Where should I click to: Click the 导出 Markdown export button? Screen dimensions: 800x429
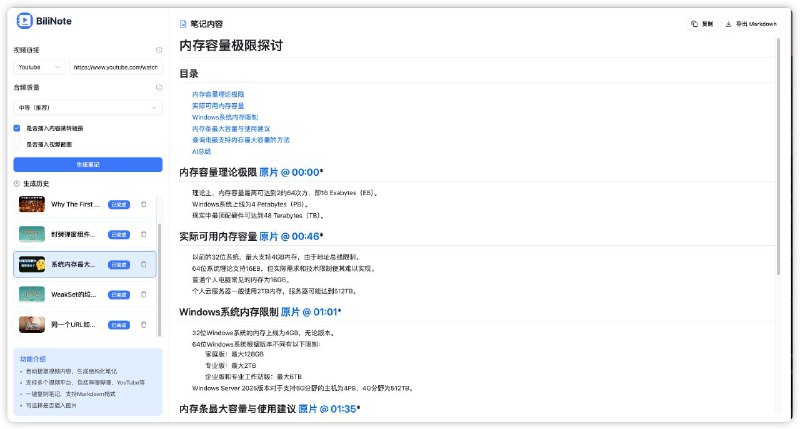pos(751,24)
